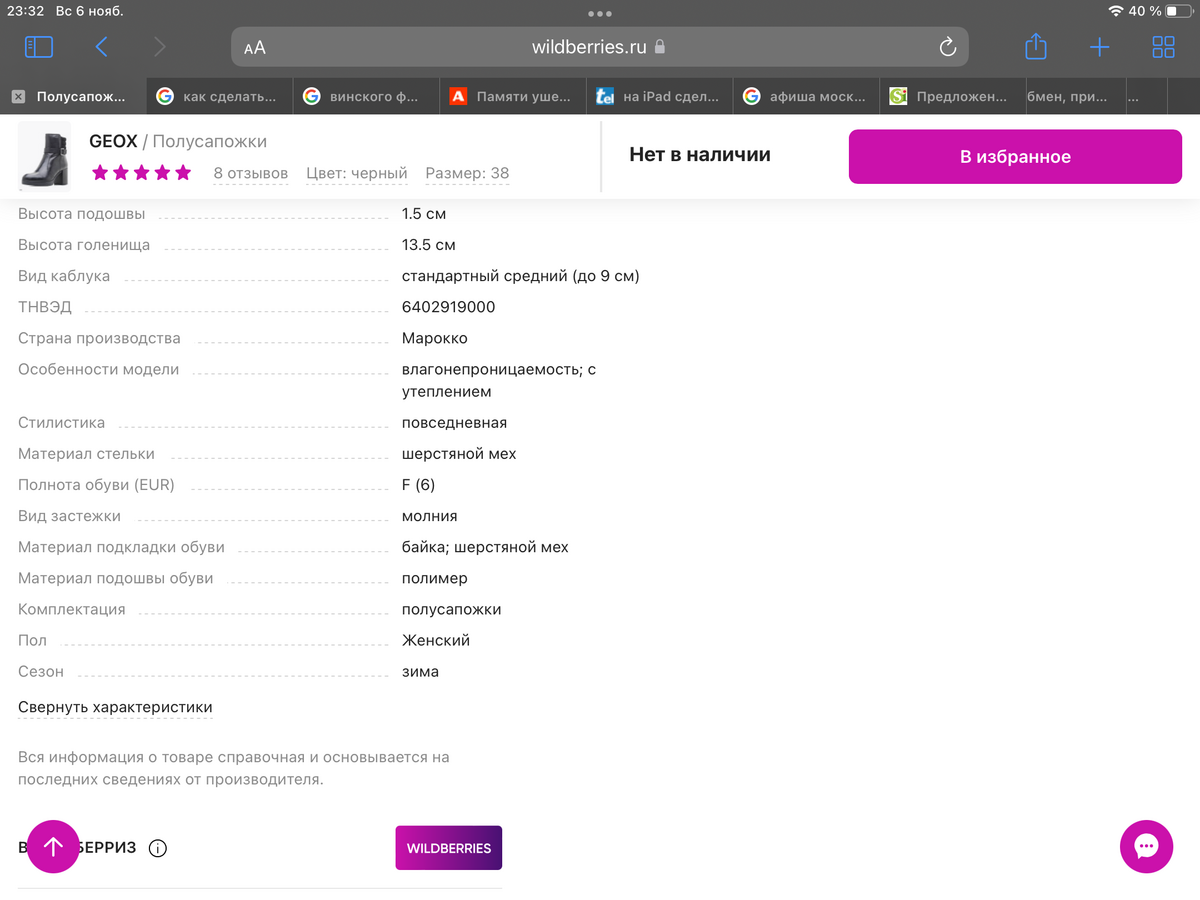Click the wildberries.ru address bar
The height and width of the screenshot is (900, 1200).
[600, 47]
